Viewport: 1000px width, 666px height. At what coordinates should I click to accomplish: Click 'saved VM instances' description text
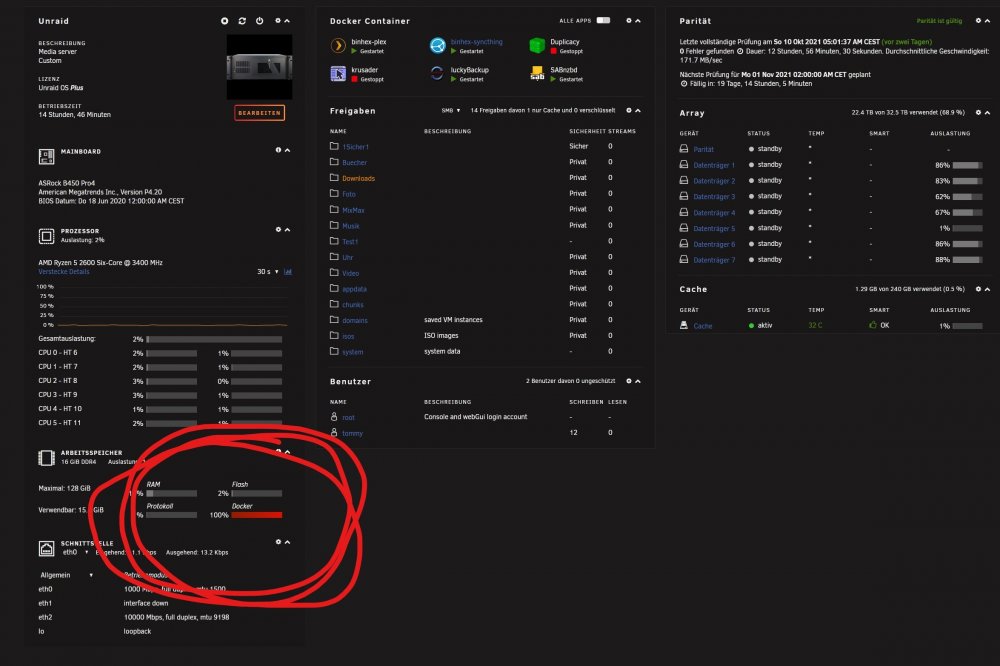[453, 320]
